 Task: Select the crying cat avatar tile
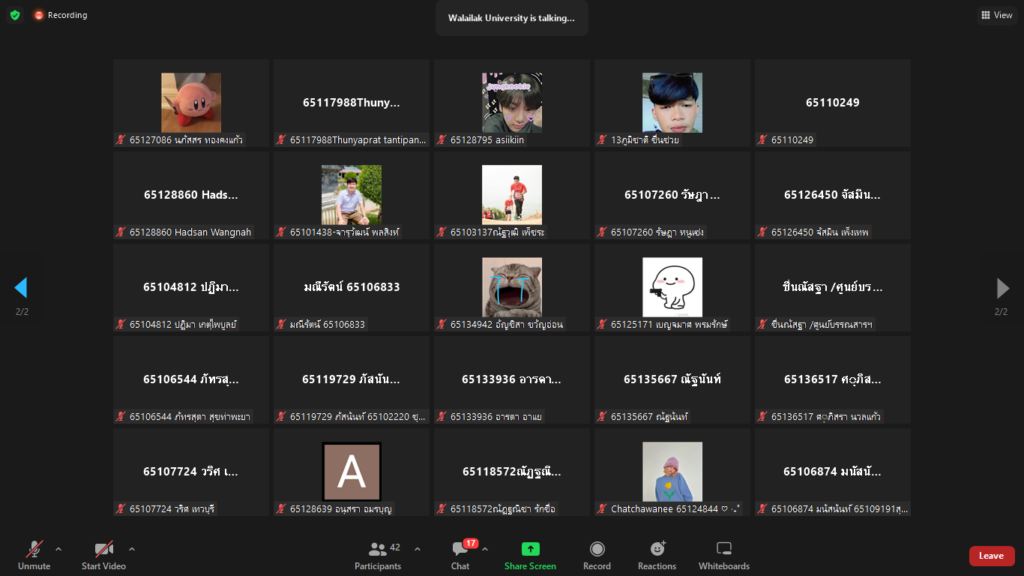(x=512, y=288)
